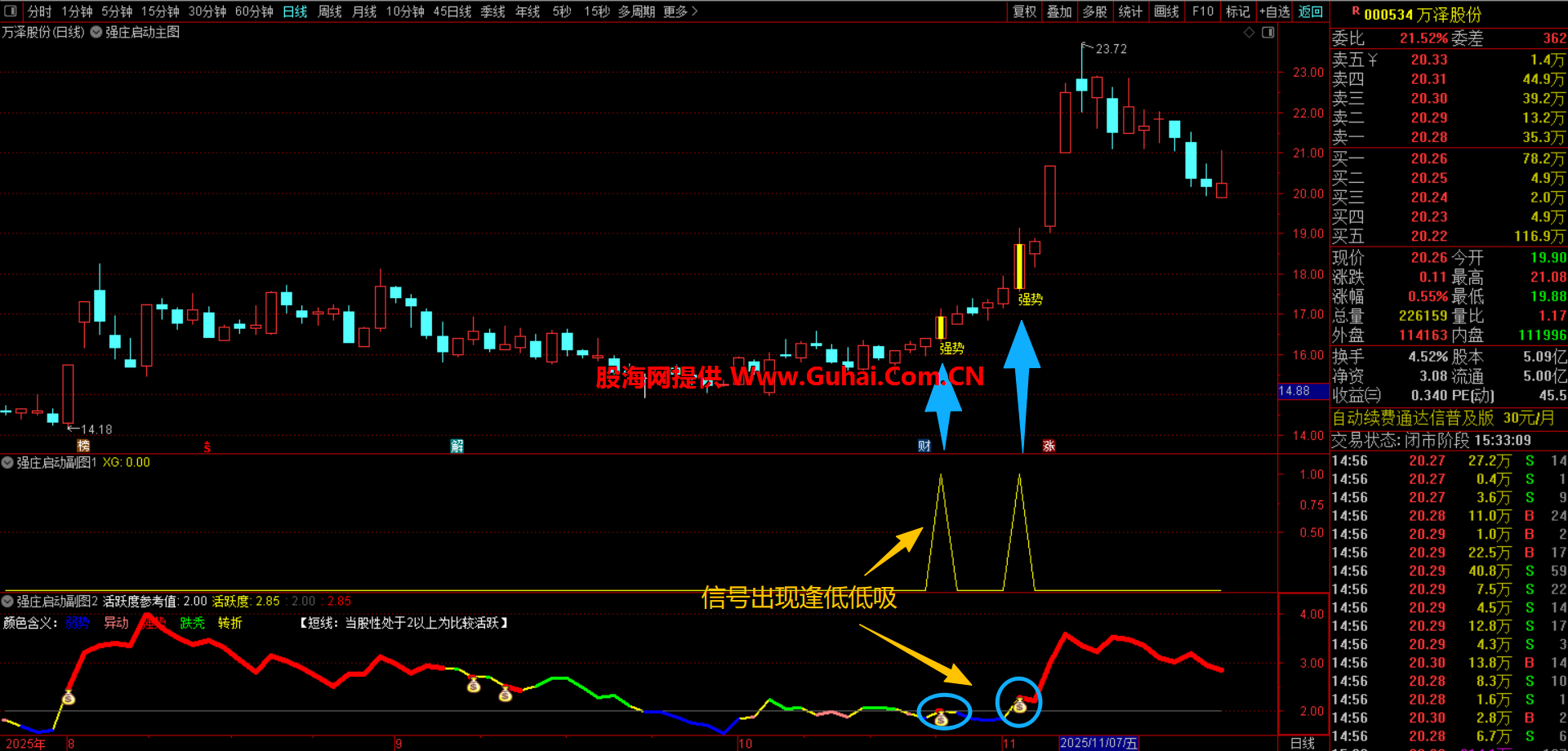Switch to the 周线 weekly period tab
This screenshot has height=751, width=1568.
click(x=330, y=11)
